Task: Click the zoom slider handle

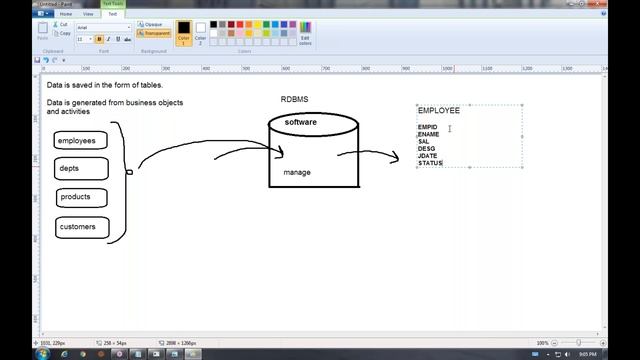Action: pyautogui.click(x=578, y=343)
